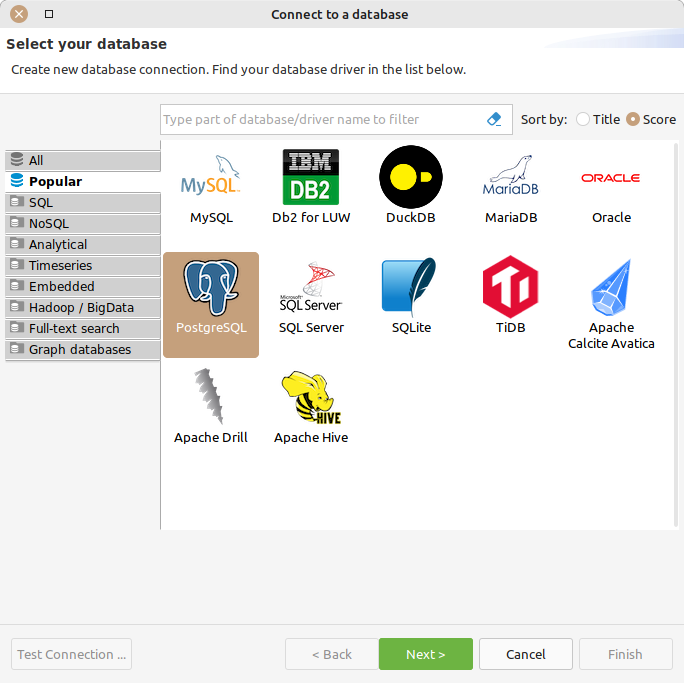
Task: Click the Next button
Action: pyautogui.click(x=425, y=654)
